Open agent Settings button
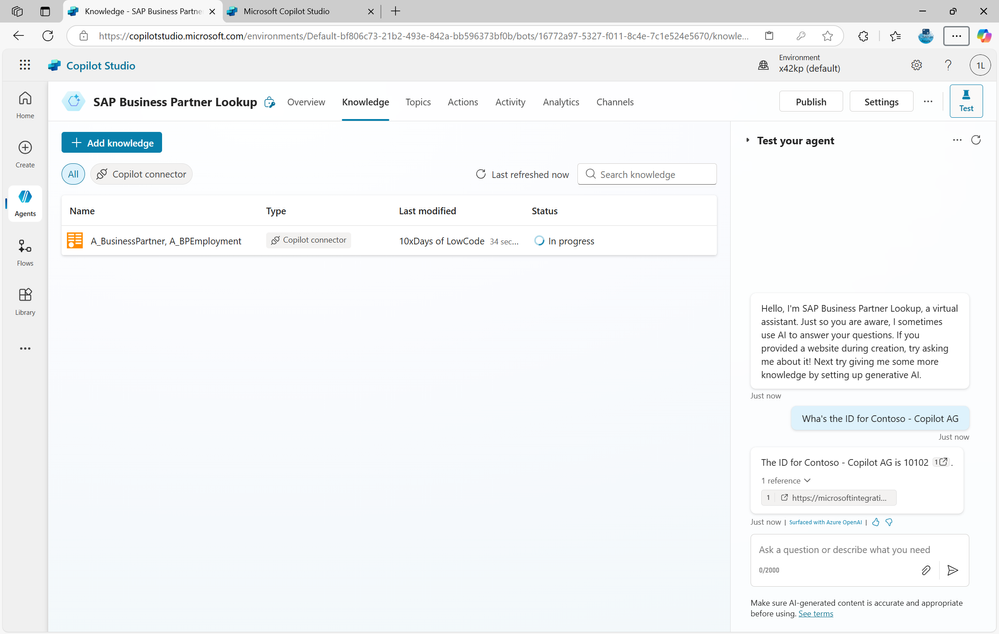This screenshot has height=634, width=999. click(881, 101)
